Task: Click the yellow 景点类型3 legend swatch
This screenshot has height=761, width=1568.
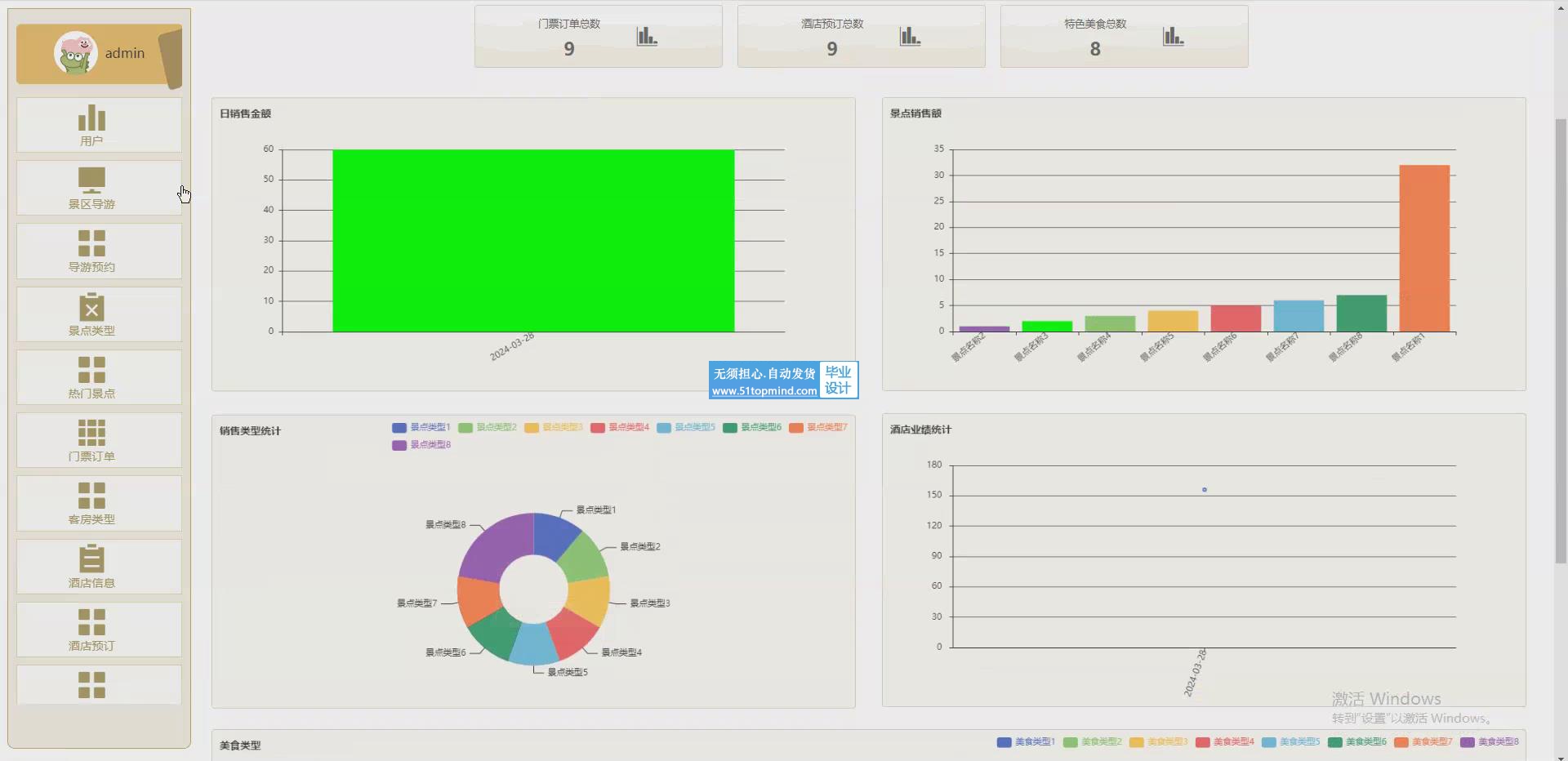Action: (x=532, y=428)
